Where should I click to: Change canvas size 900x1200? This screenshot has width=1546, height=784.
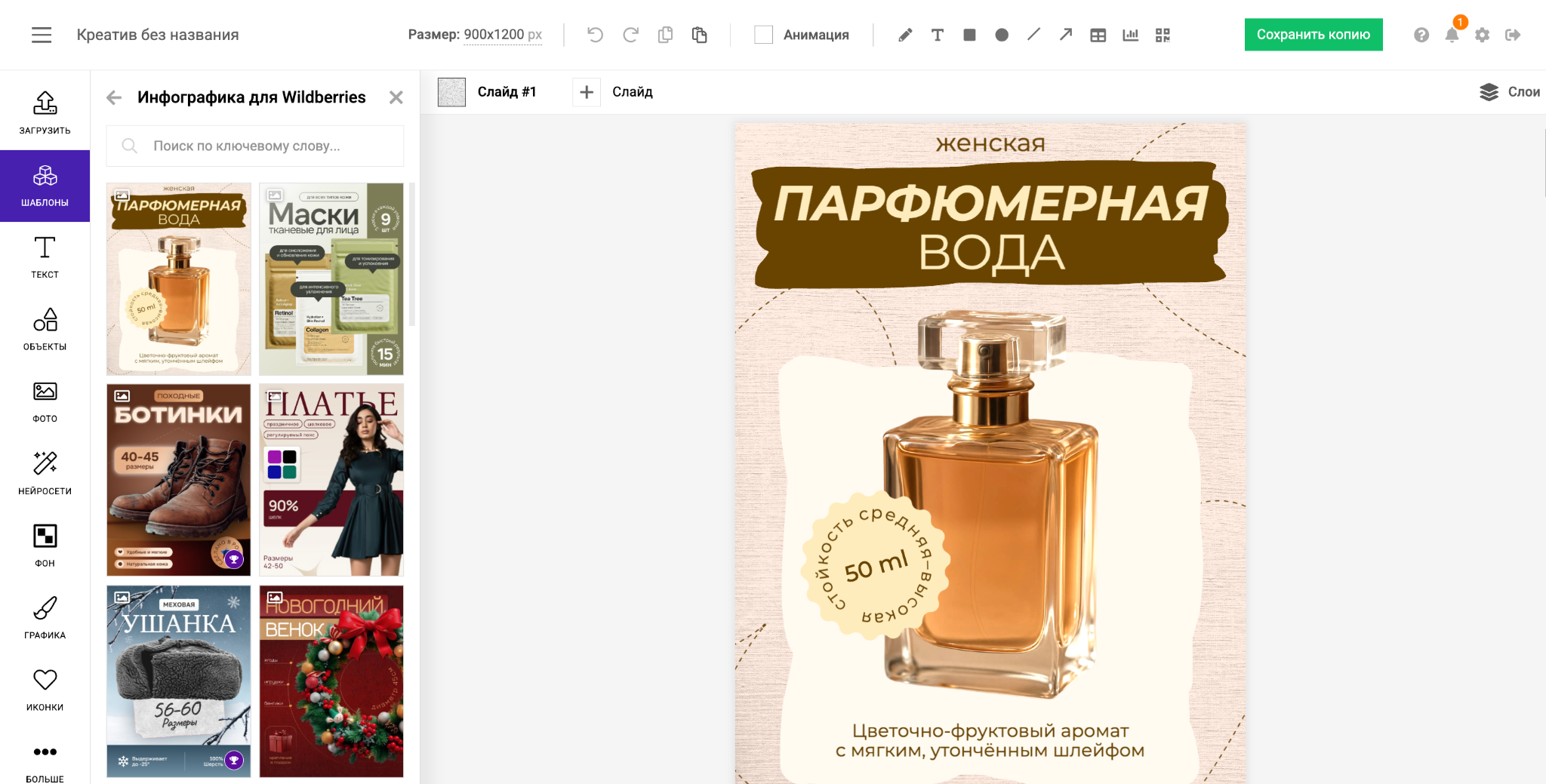click(502, 35)
